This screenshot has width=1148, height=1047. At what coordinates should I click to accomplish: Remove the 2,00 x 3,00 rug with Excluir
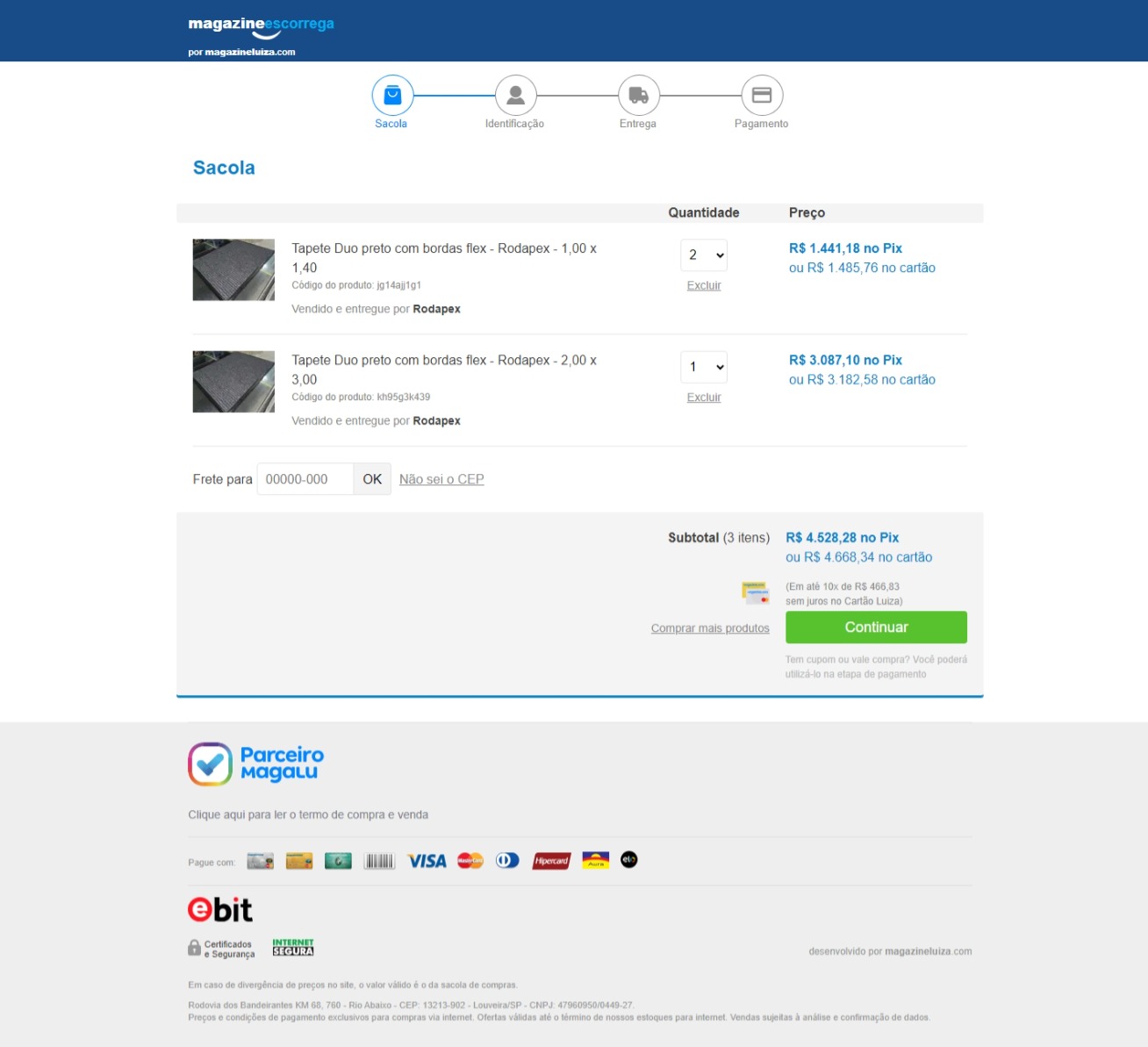pos(704,398)
